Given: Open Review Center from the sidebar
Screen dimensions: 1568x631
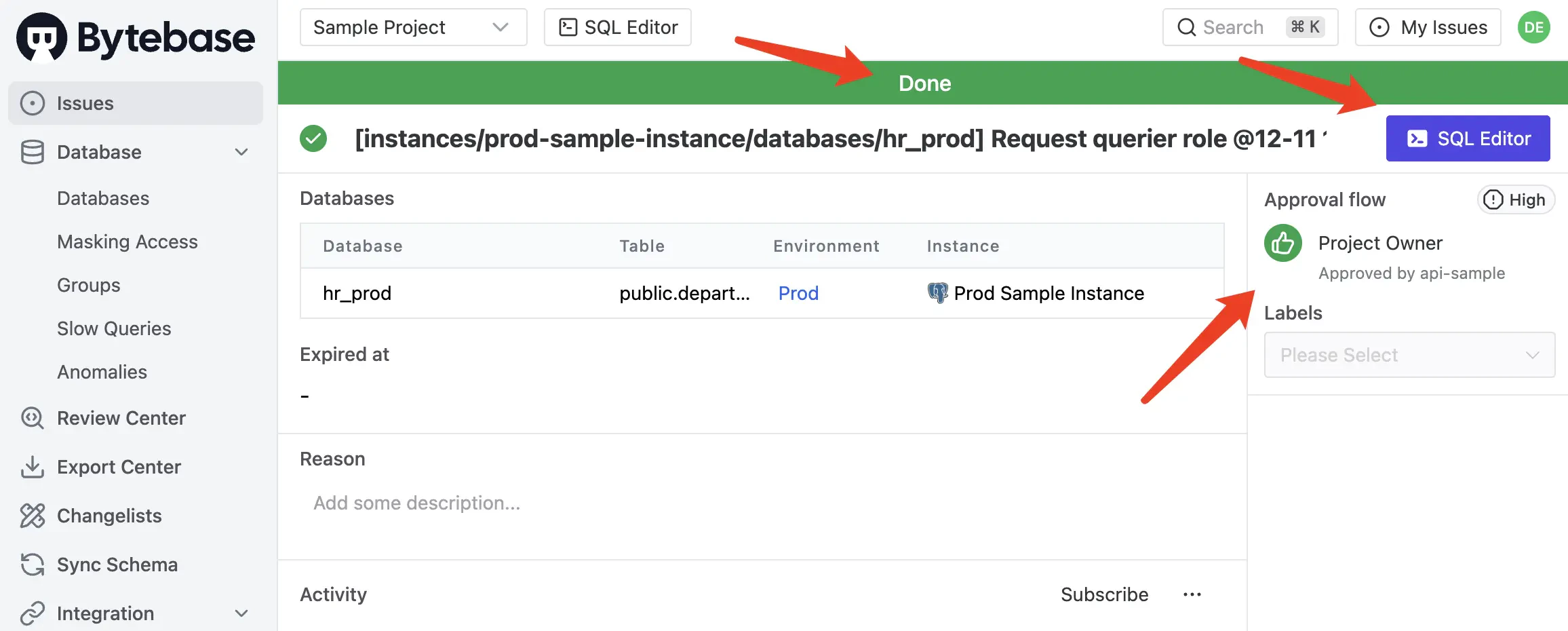Looking at the screenshot, I should pyautogui.click(x=121, y=418).
